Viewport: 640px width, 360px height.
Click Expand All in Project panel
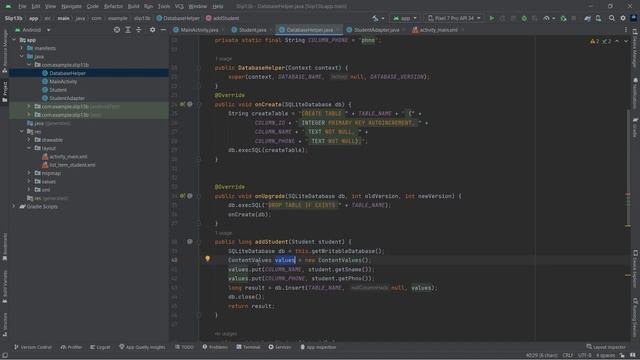(128, 30)
